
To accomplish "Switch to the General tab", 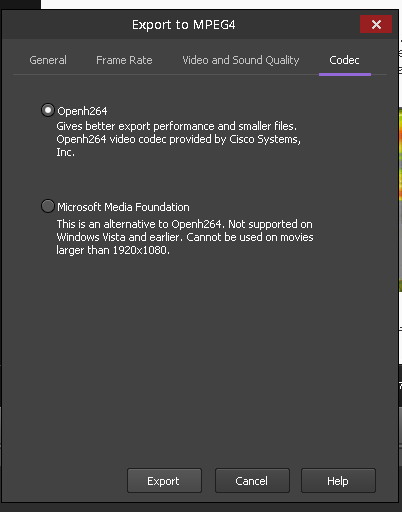I will point(48,60).
